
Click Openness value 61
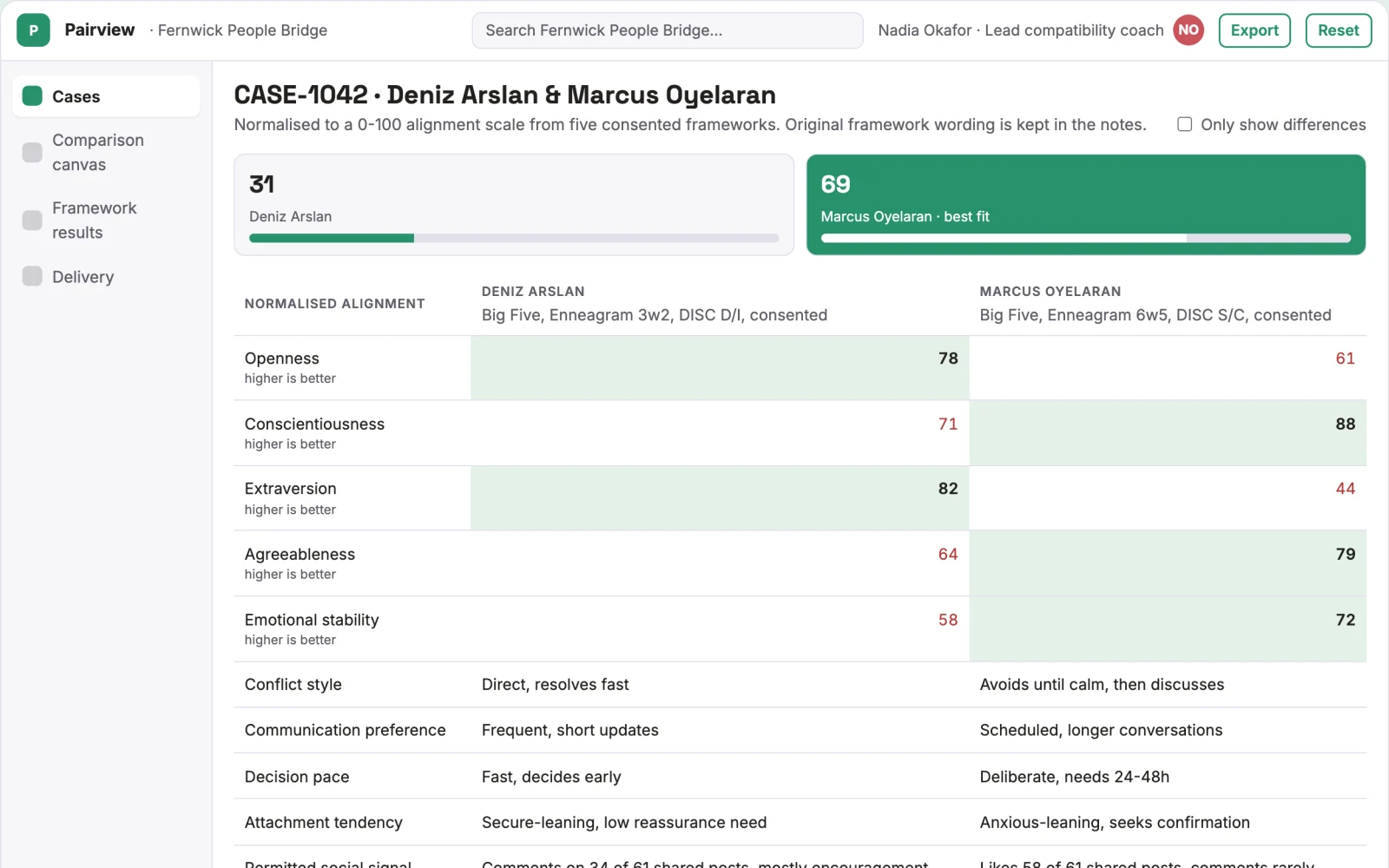(x=1345, y=358)
